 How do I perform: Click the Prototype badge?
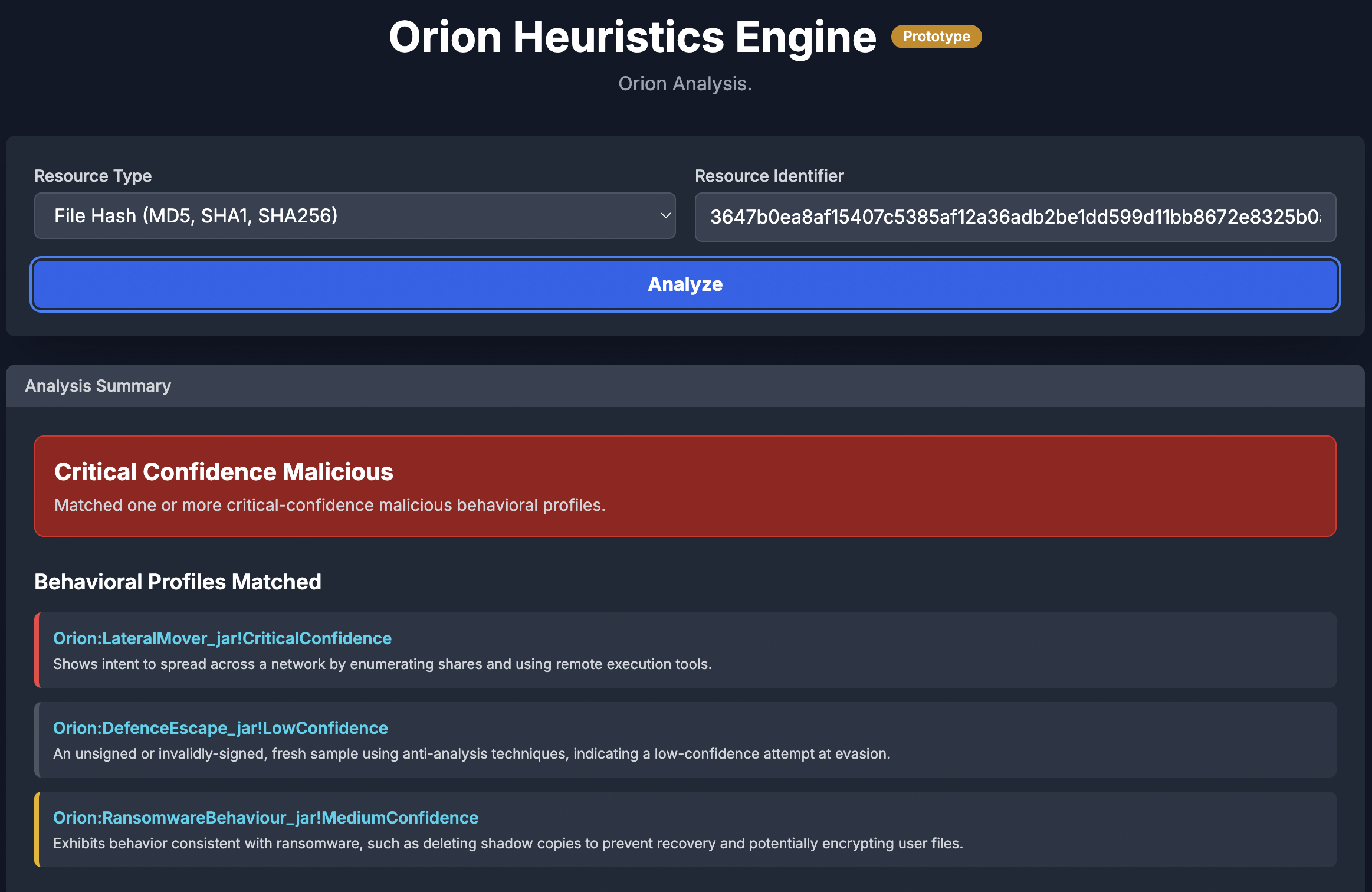[x=936, y=37]
